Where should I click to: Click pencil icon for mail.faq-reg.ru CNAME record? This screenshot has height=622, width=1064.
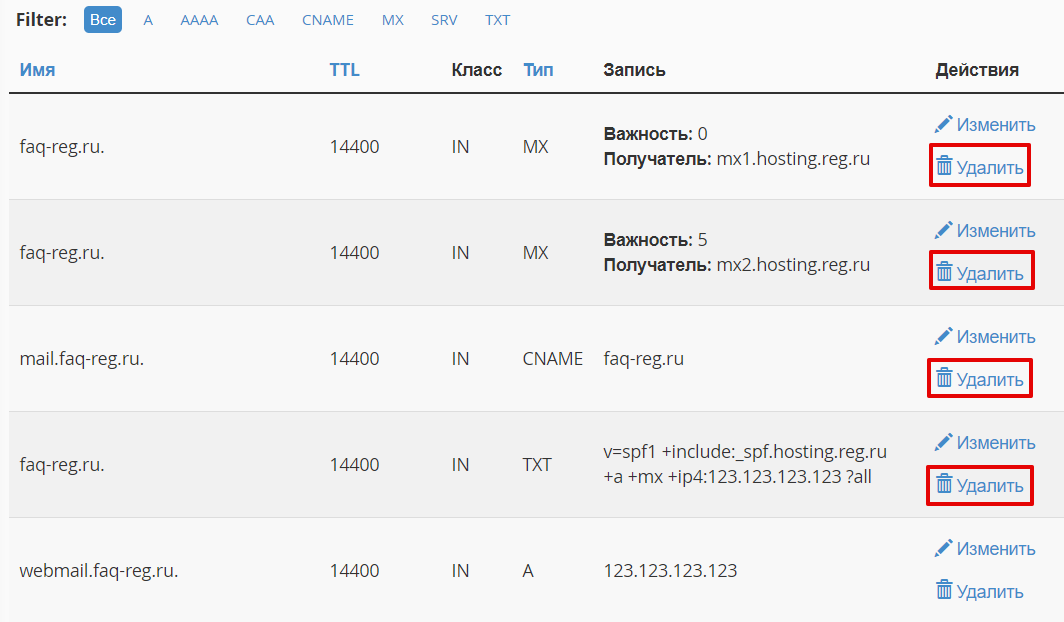(x=943, y=336)
